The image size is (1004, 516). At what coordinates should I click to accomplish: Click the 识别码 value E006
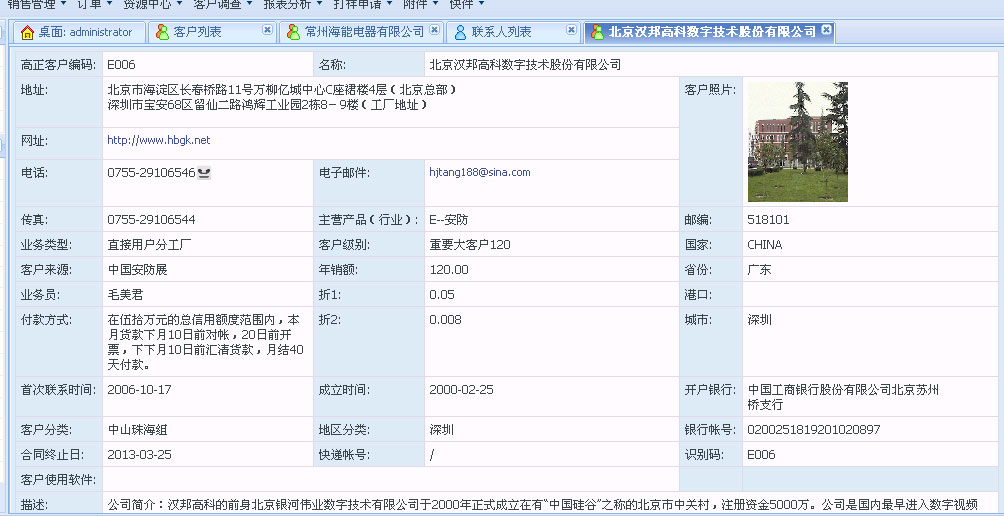[x=761, y=455]
